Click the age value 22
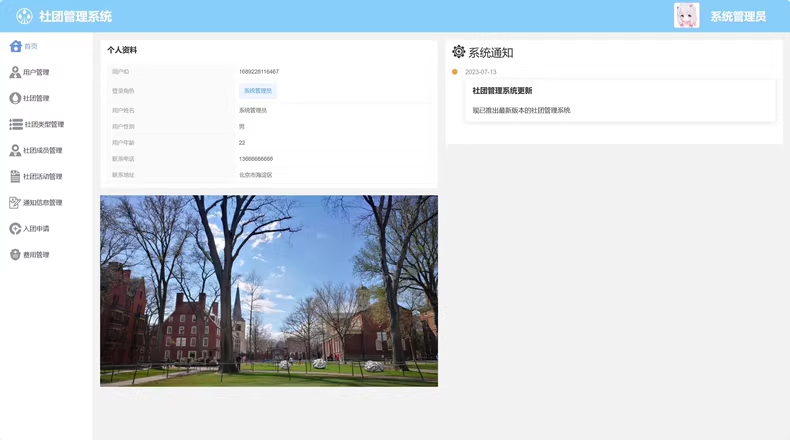 (242, 143)
